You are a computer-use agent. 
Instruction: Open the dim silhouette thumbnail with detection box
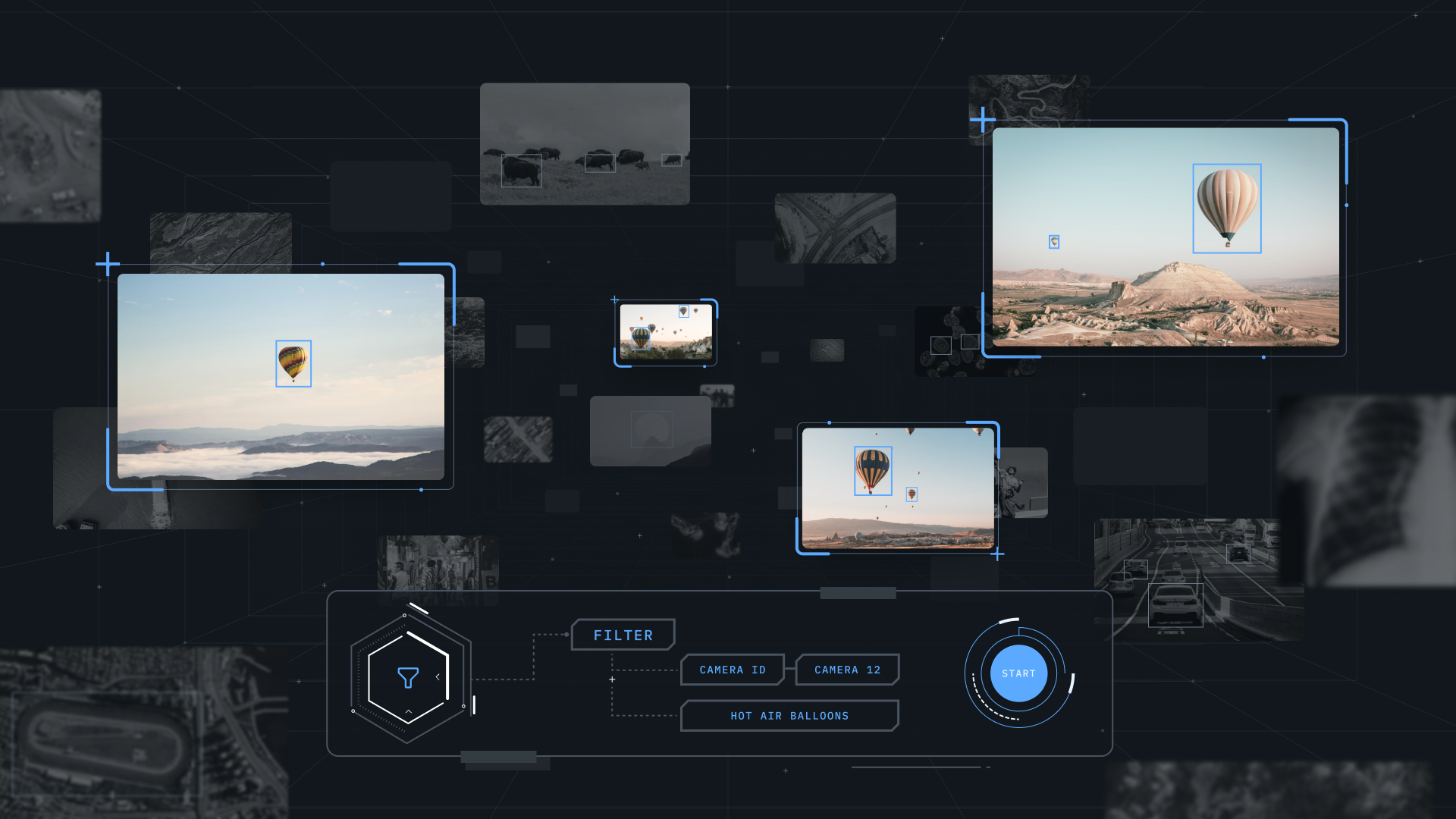pyautogui.click(x=651, y=431)
